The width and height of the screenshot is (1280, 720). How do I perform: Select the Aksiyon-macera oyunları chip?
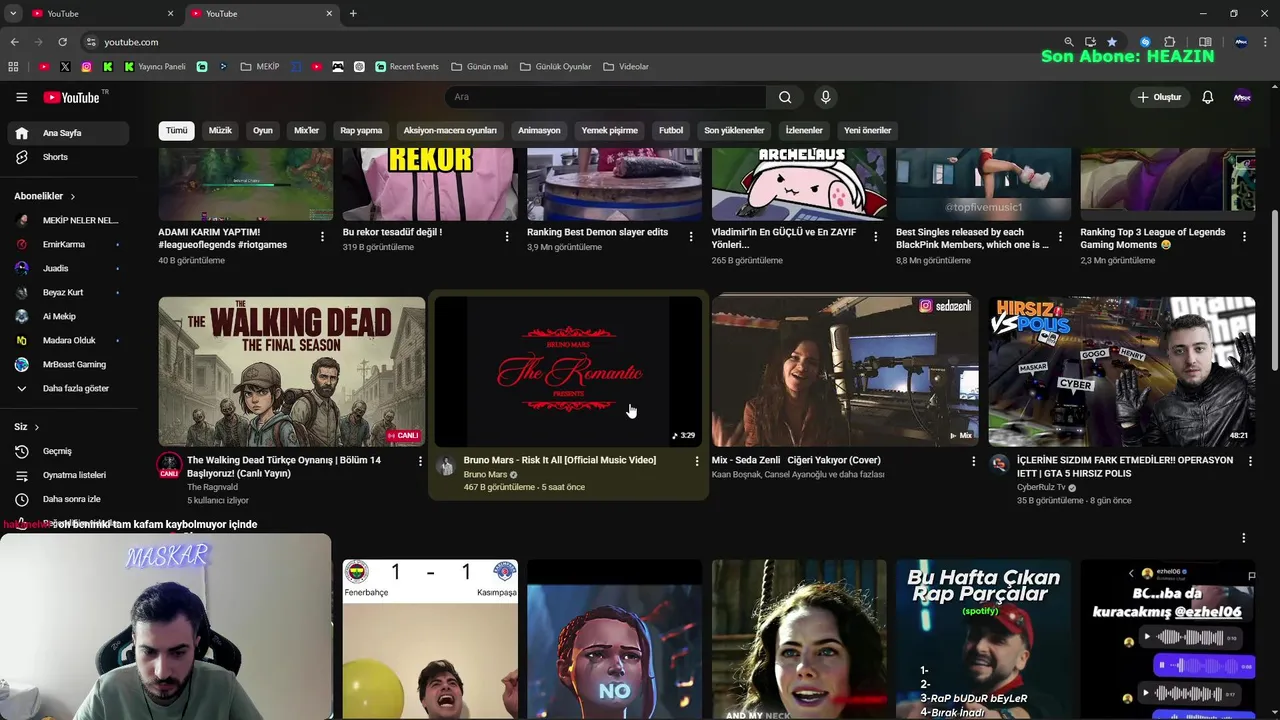[450, 130]
